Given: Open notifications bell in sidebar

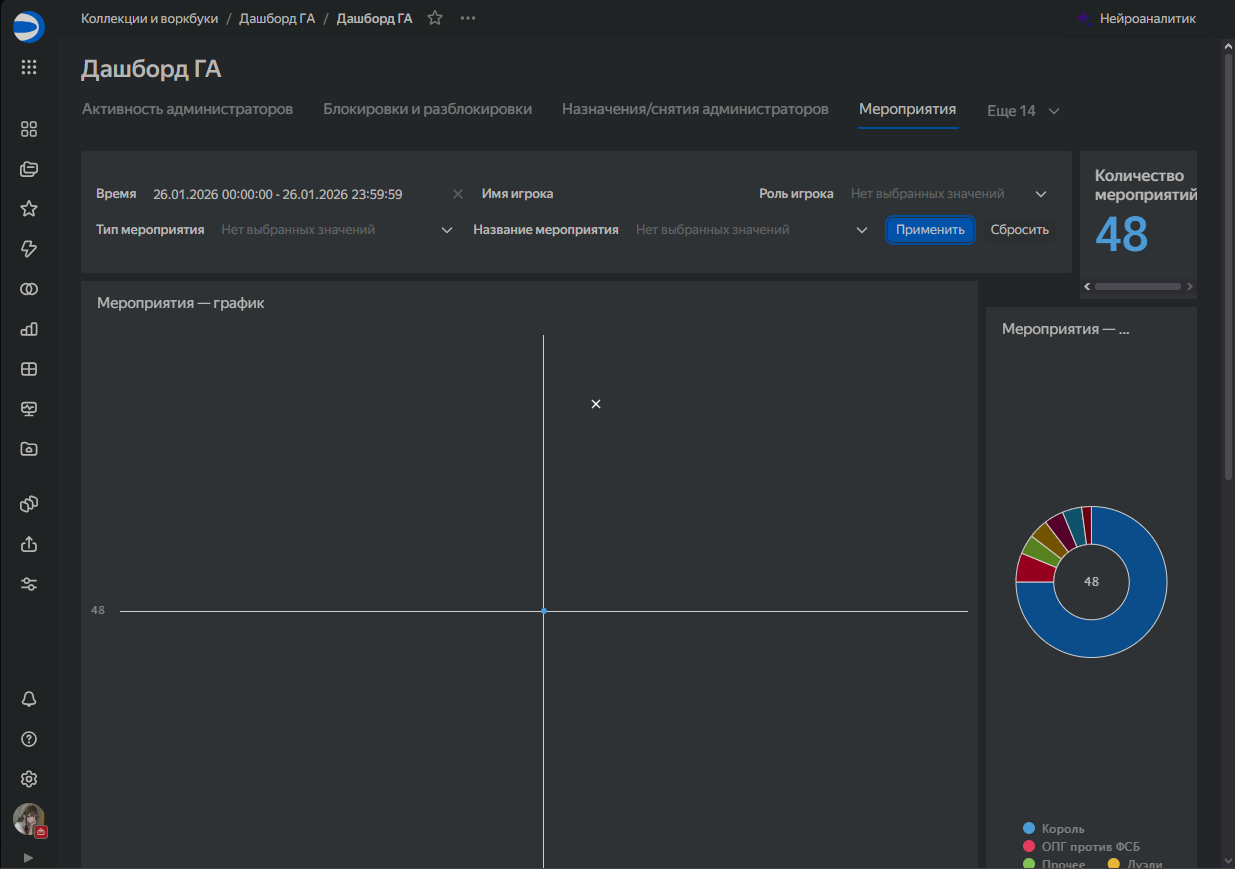Looking at the screenshot, I should 29,699.
